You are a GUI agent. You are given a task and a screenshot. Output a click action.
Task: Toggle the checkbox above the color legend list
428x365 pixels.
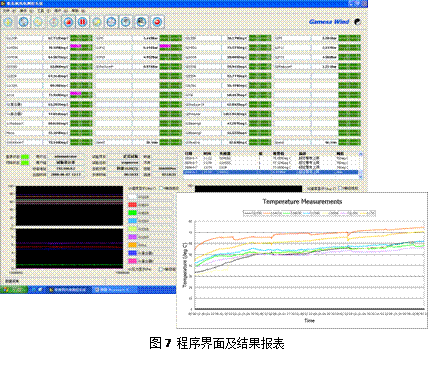(x=161, y=188)
